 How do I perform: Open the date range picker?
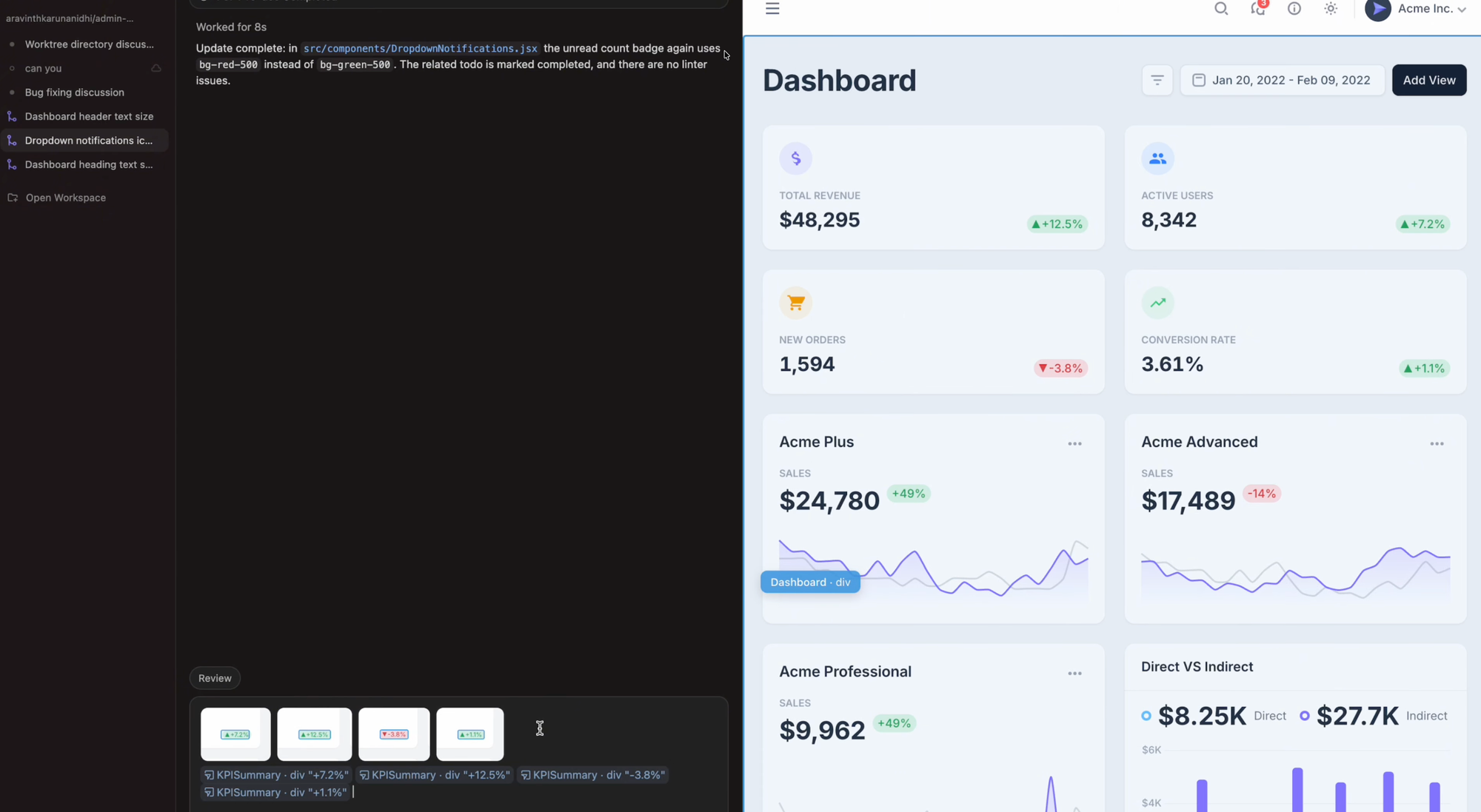pos(1283,80)
